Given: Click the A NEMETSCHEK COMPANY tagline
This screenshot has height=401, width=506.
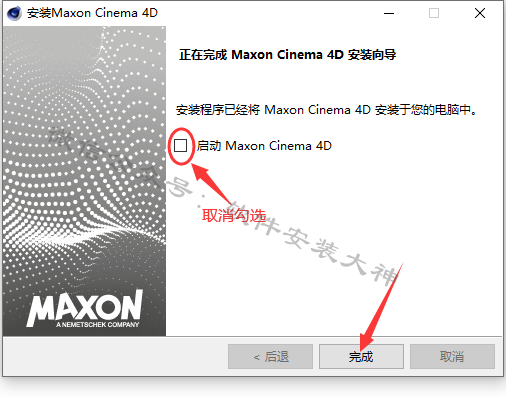Looking at the screenshot, I should tap(97, 325).
